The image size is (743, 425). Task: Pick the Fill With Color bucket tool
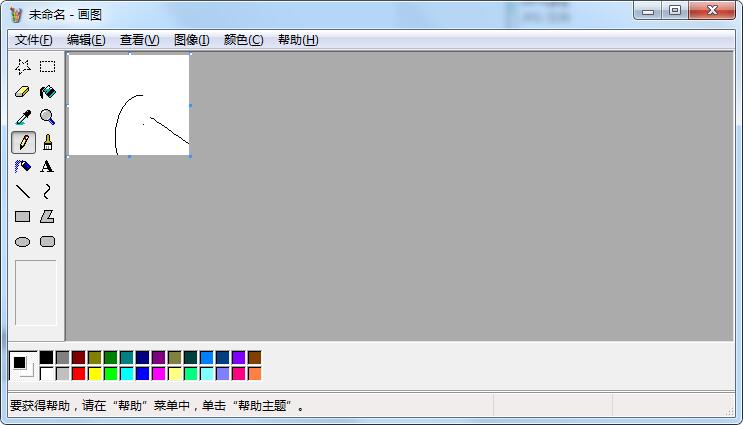[47, 92]
